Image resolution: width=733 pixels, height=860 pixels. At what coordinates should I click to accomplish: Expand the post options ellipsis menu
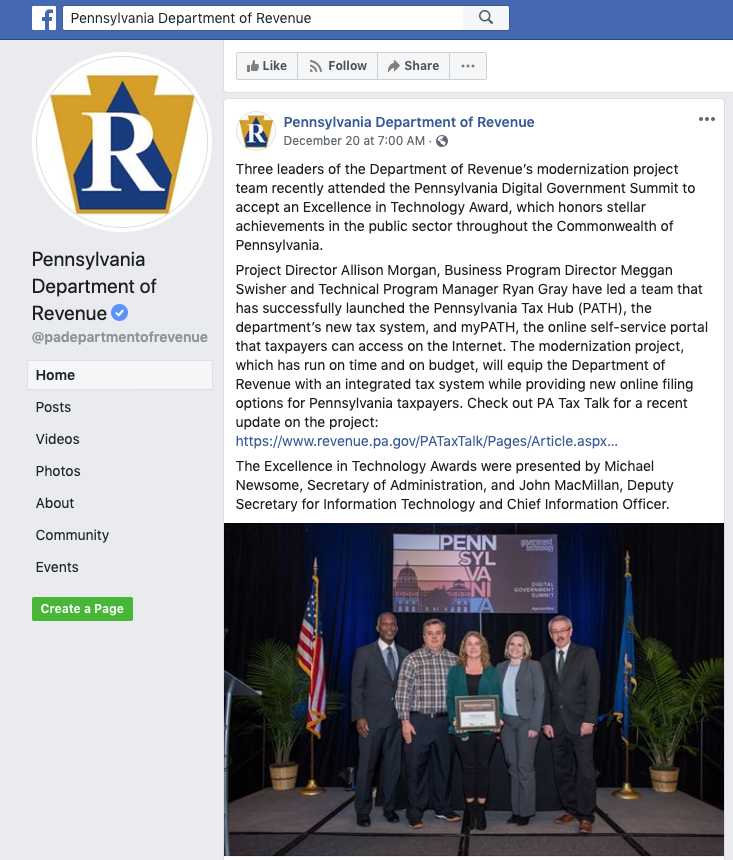coord(707,119)
